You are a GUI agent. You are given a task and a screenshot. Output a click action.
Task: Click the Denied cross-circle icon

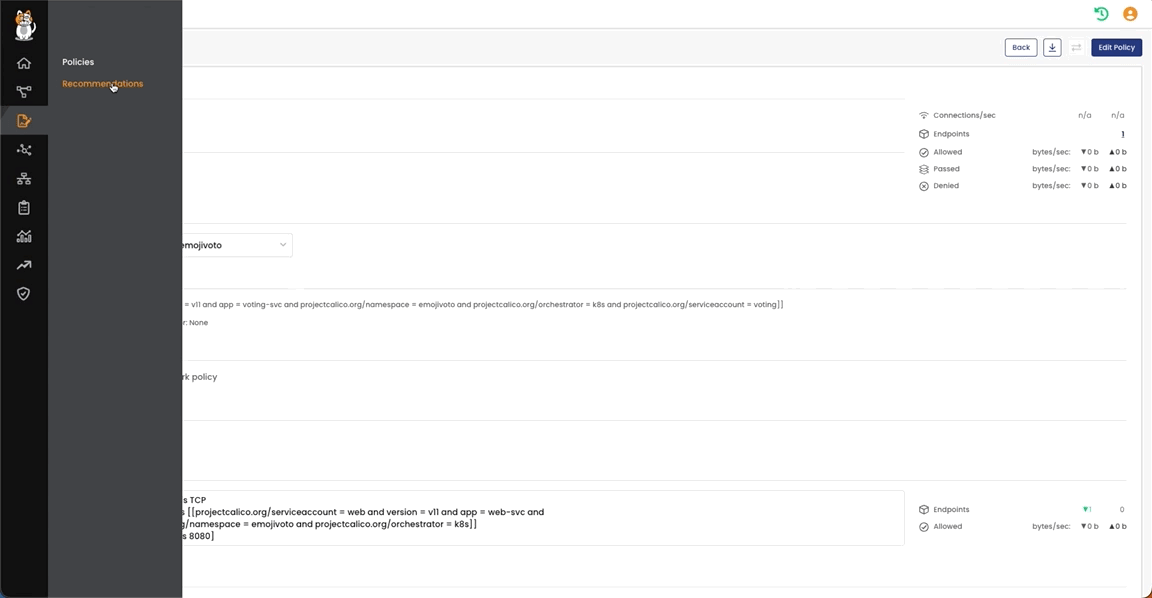pos(924,186)
